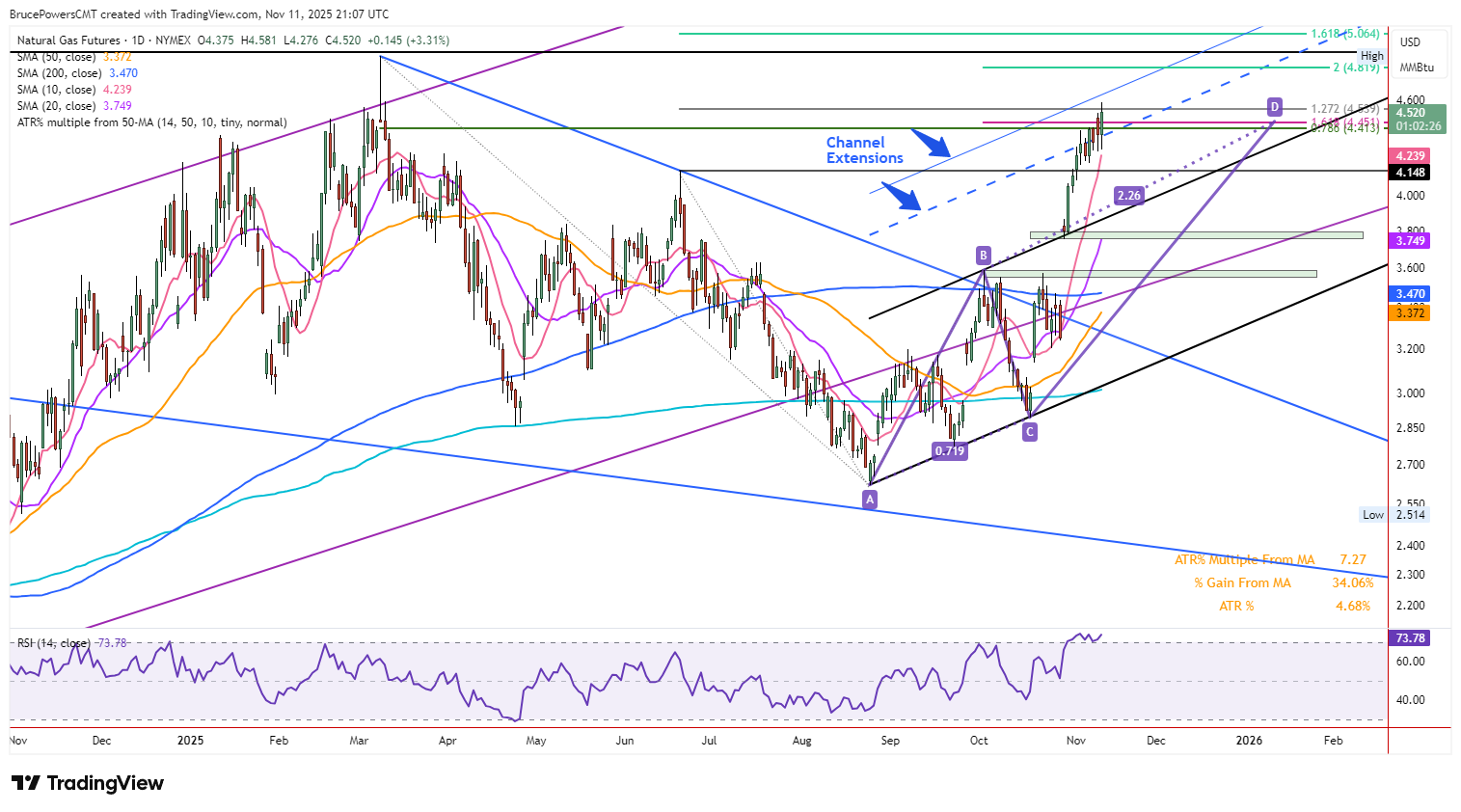Select the BrucePowersCMT attribution header text

coord(200,14)
